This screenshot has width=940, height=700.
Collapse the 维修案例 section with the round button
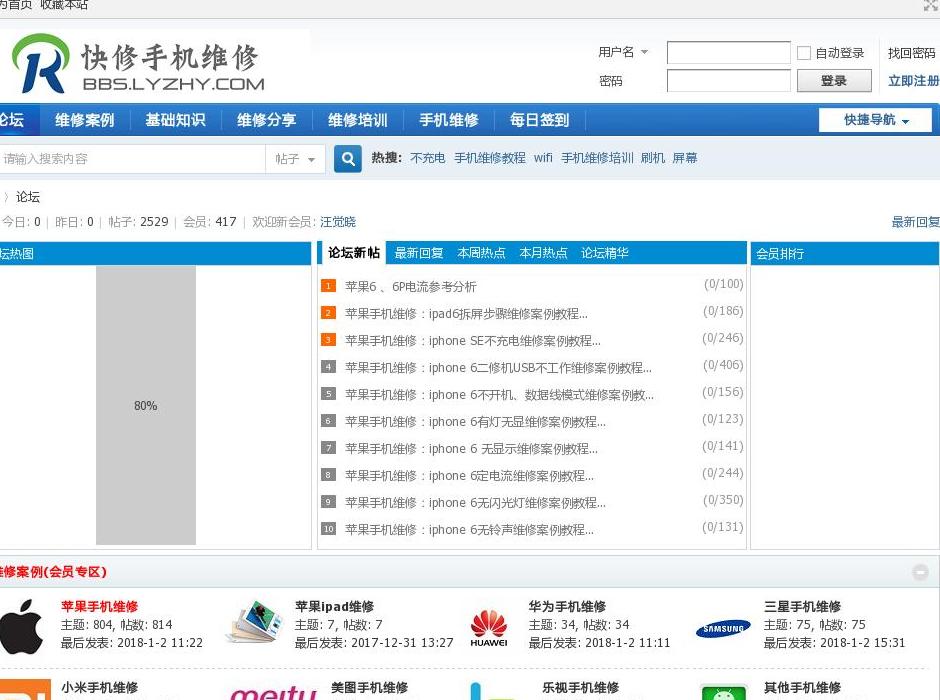pos(920,572)
